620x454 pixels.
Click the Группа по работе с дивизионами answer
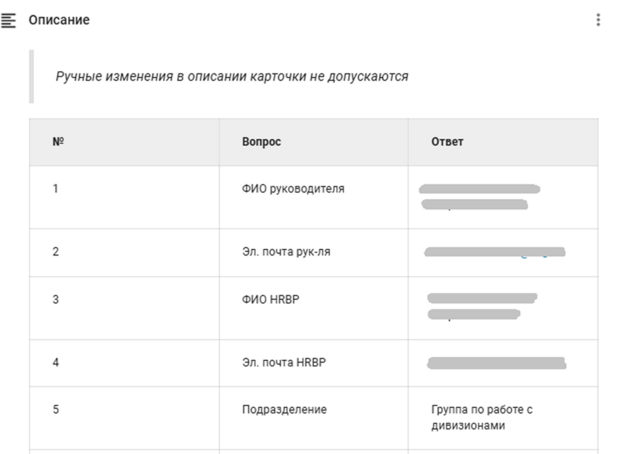click(482, 417)
